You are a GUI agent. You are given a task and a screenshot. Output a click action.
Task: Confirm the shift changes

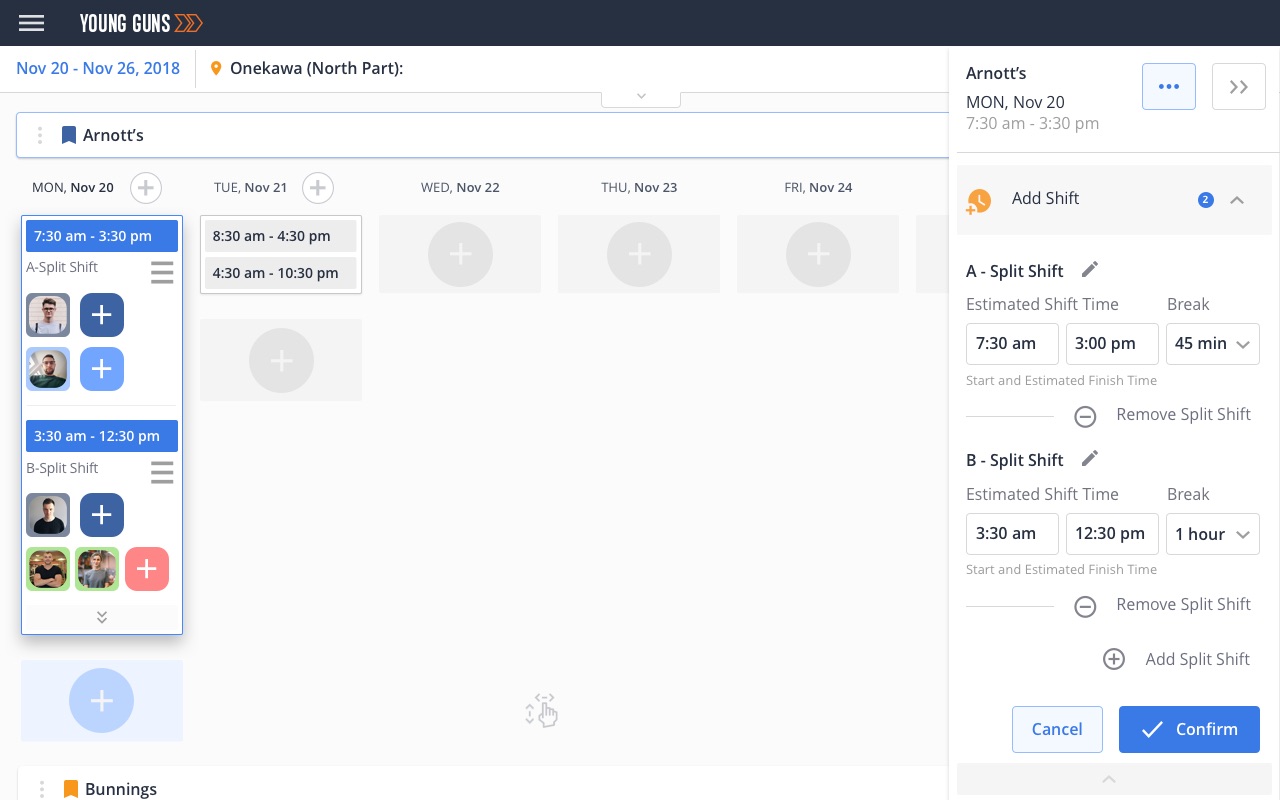[x=1189, y=729]
